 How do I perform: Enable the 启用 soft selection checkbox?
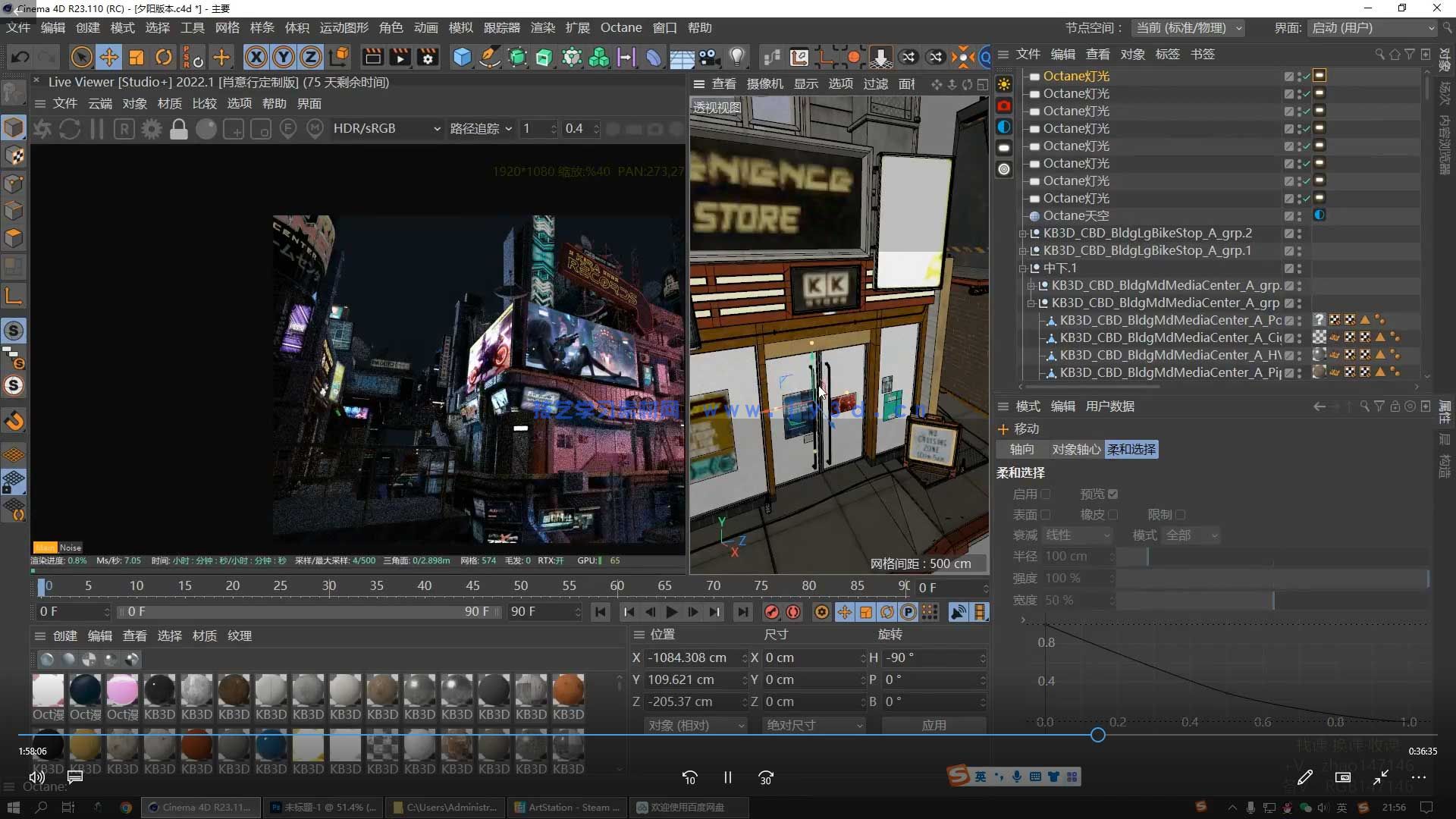[1046, 494]
